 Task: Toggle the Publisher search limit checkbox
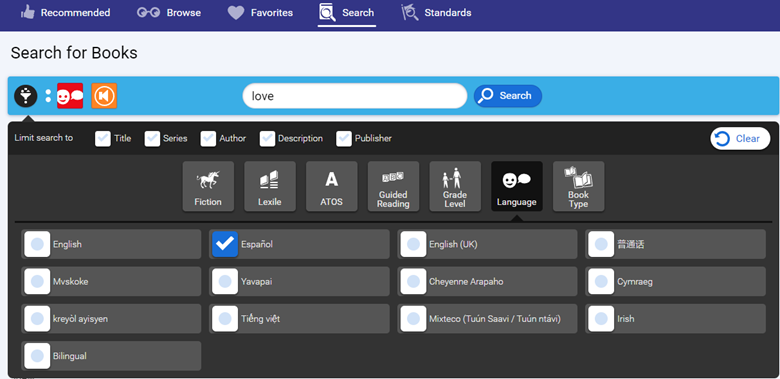[x=344, y=139]
